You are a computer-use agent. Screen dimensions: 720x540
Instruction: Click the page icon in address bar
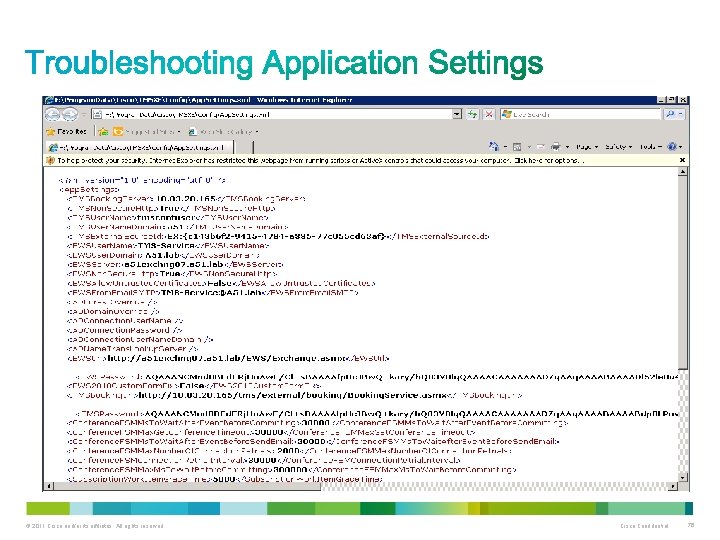97,114
